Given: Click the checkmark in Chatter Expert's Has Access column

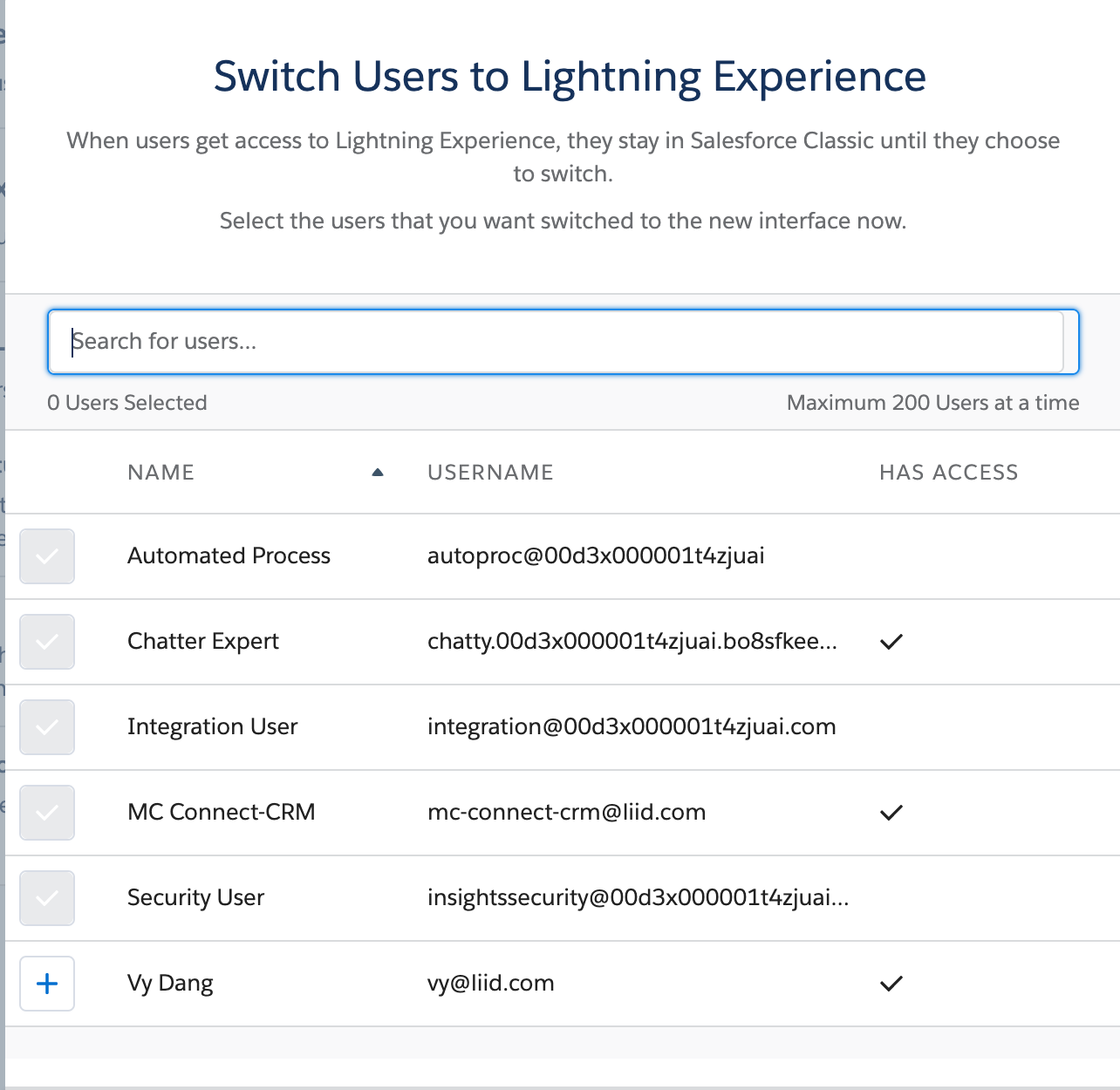Looking at the screenshot, I should pyautogui.click(x=891, y=642).
